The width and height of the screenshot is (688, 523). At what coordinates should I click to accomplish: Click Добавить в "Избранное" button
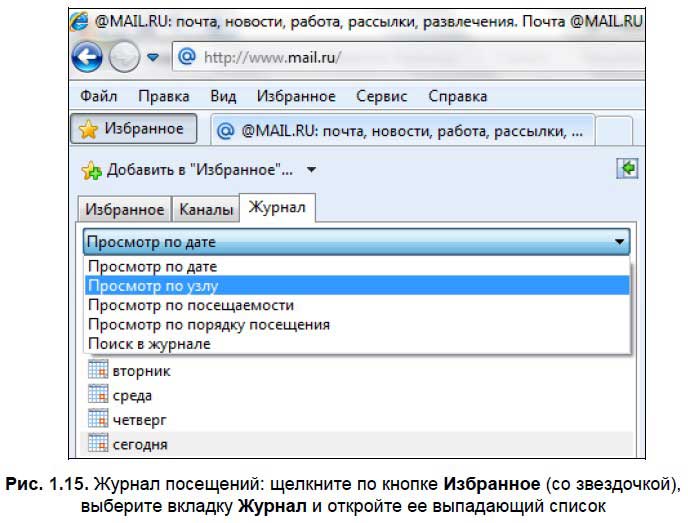pyautogui.click(x=187, y=170)
